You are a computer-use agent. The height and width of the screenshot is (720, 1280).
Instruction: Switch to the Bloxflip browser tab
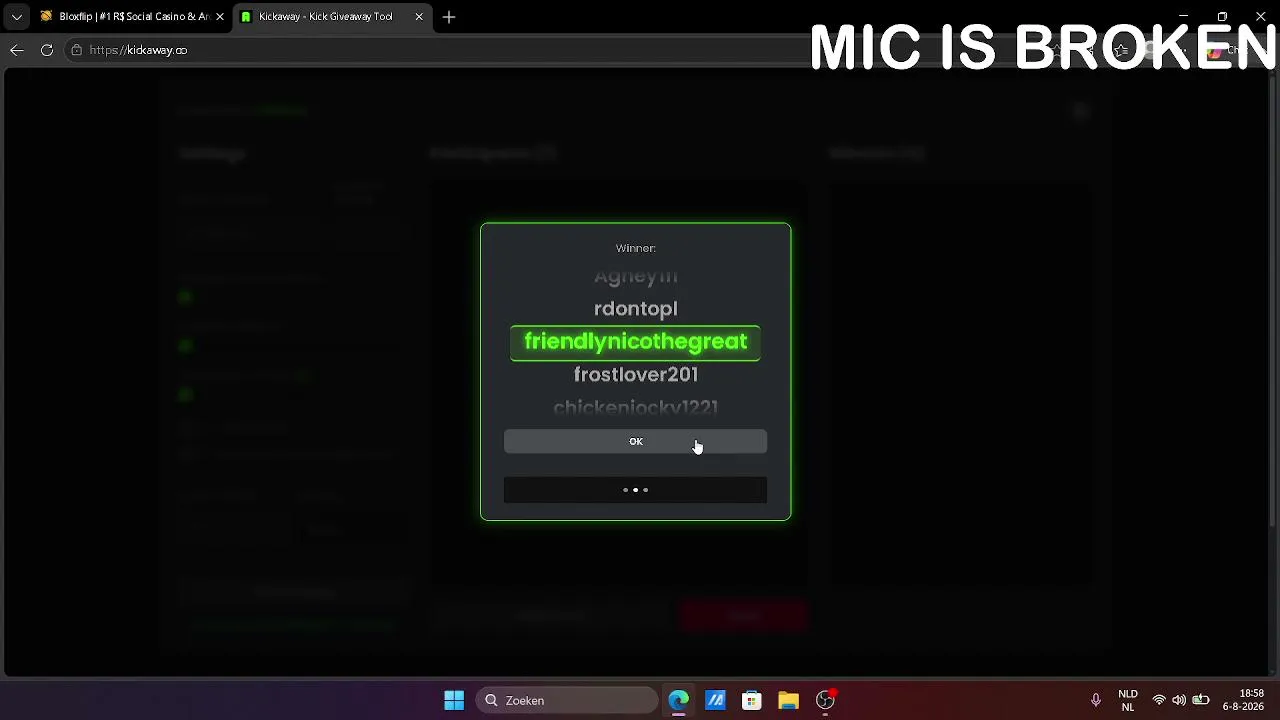point(132,17)
